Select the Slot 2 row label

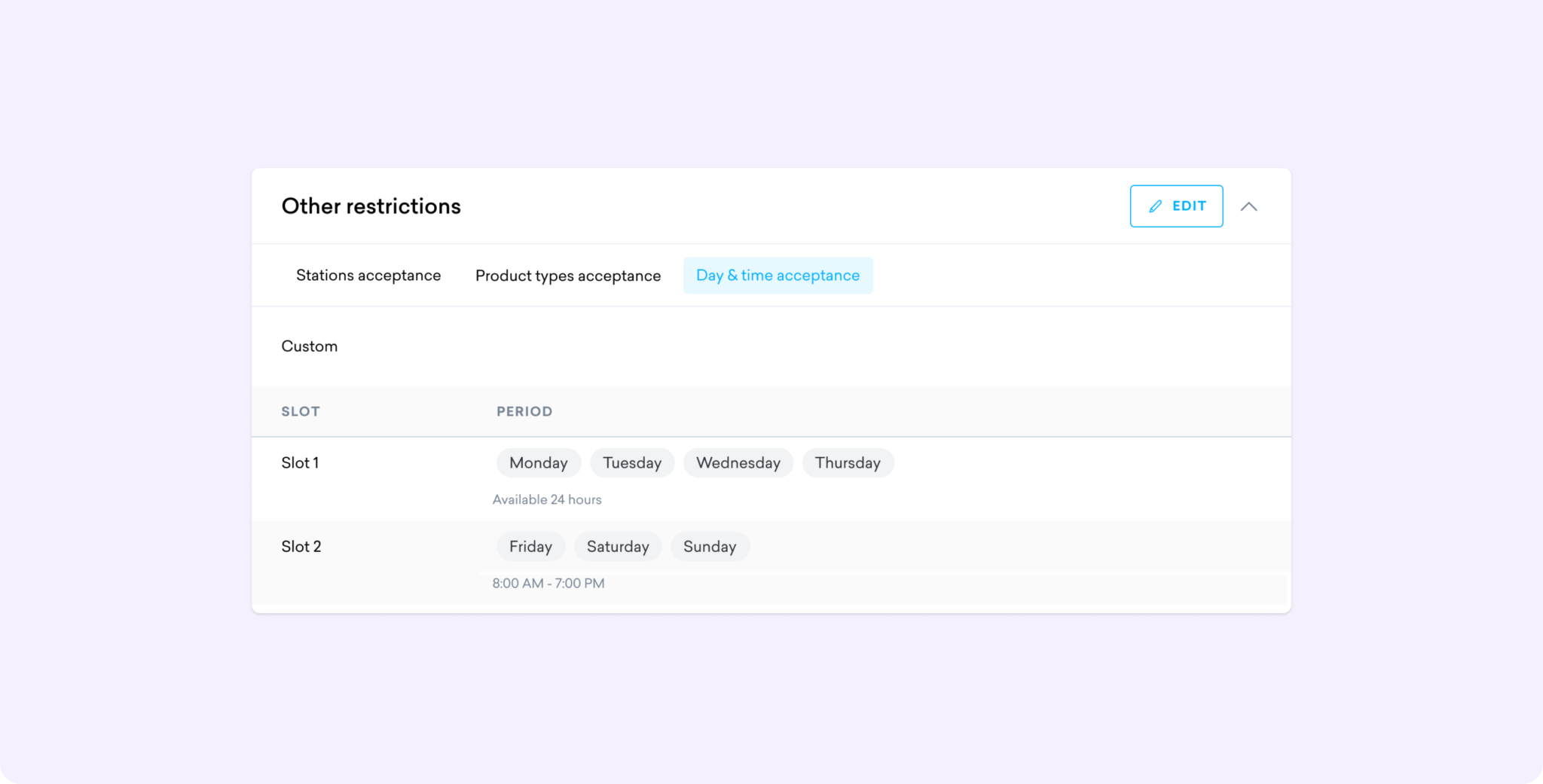pyautogui.click(x=301, y=546)
